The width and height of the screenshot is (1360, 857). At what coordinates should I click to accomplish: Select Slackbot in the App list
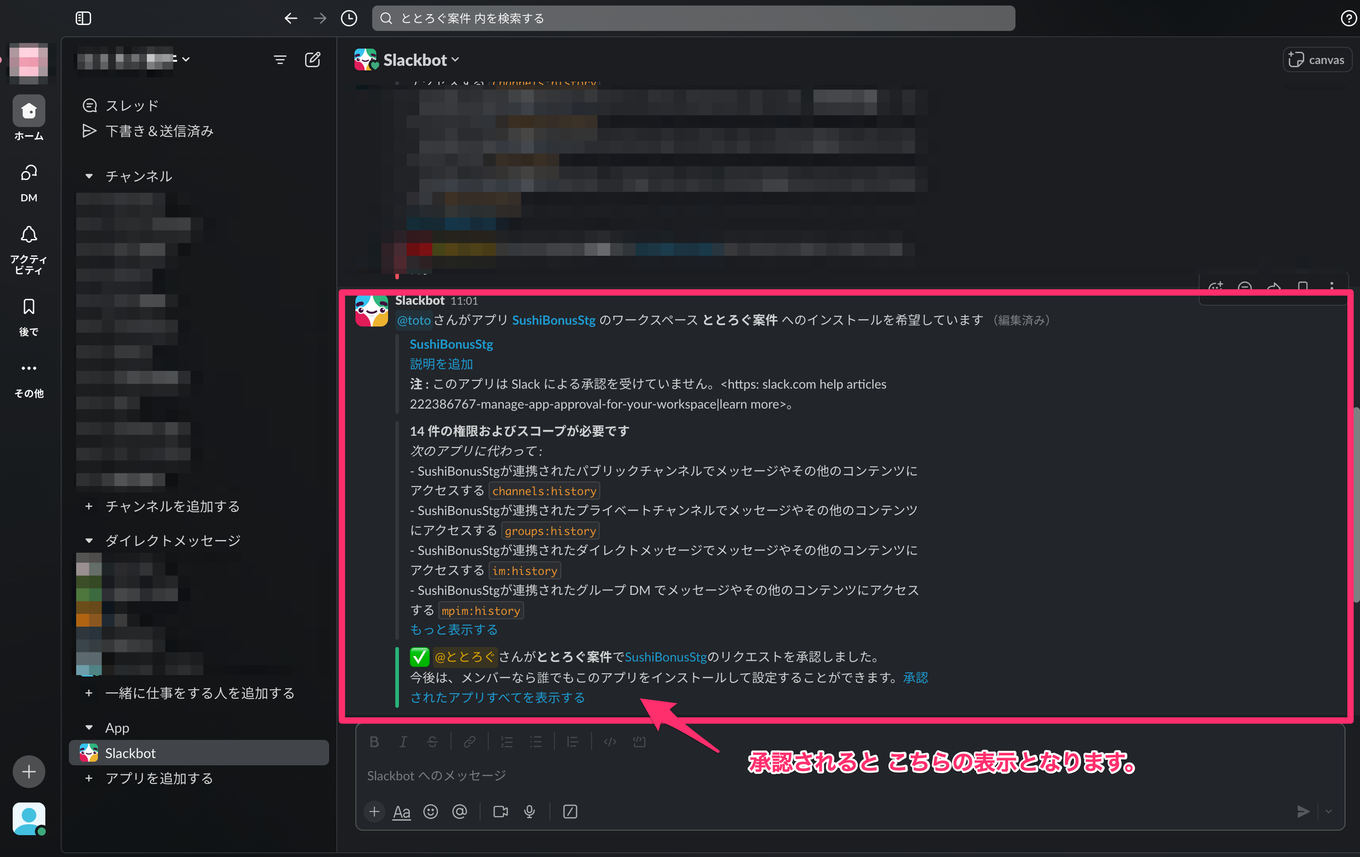coord(198,753)
